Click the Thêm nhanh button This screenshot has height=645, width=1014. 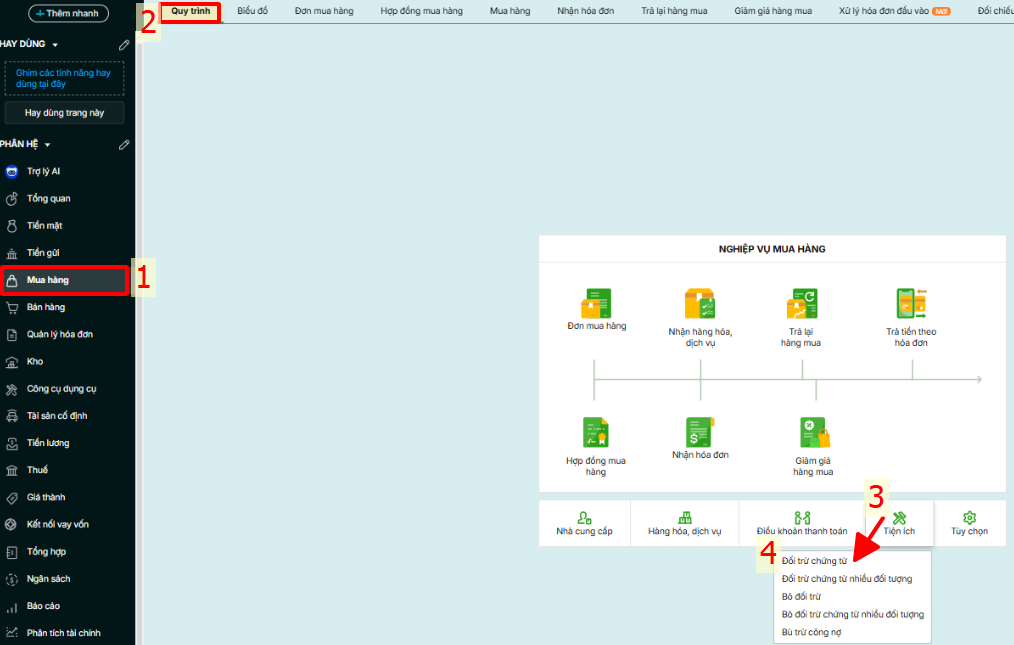click(67, 13)
